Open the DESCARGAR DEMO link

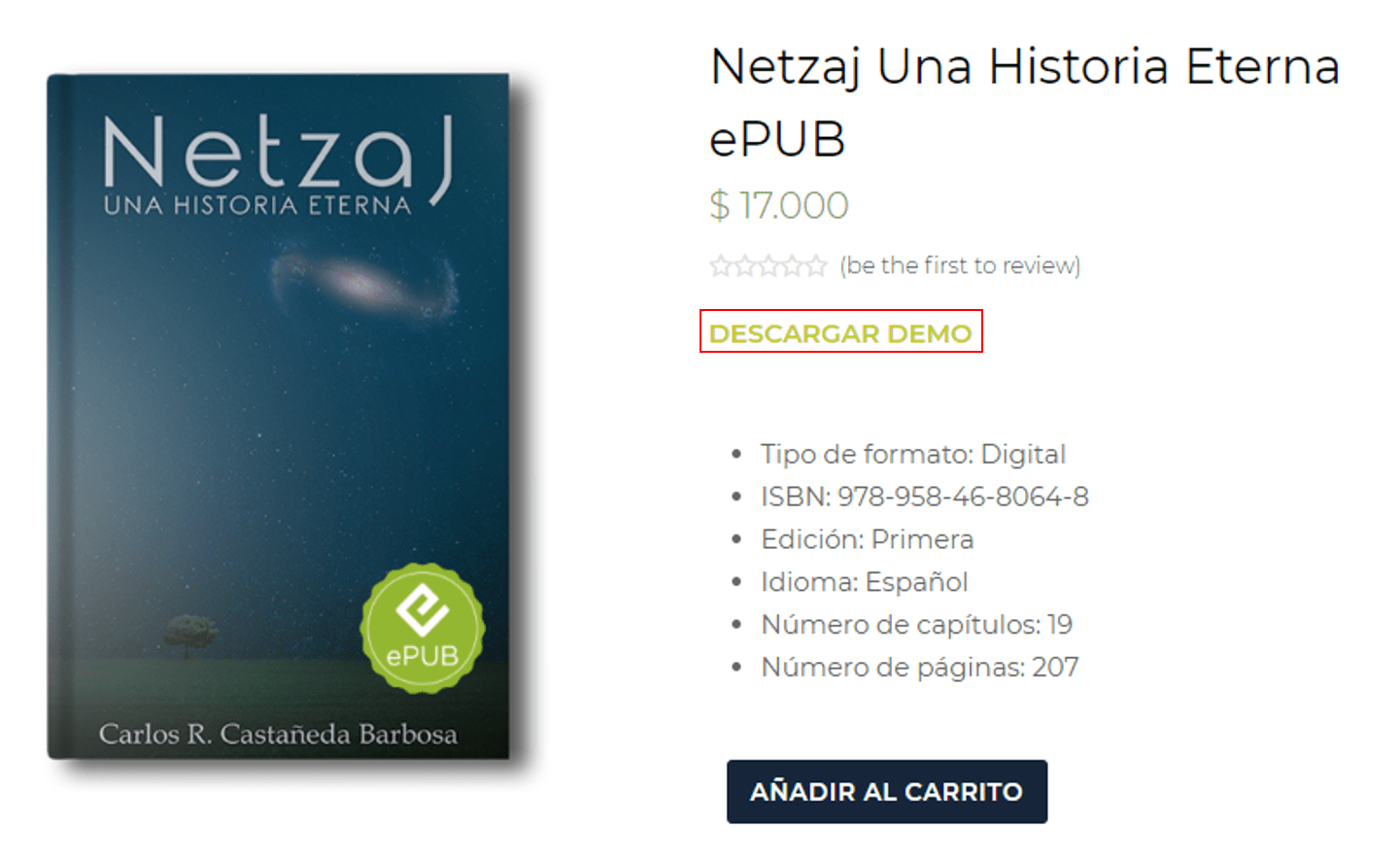click(x=840, y=333)
